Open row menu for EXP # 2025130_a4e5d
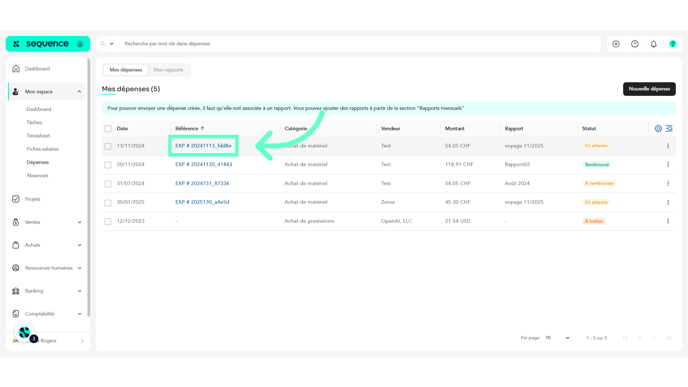 (x=668, y=202)
